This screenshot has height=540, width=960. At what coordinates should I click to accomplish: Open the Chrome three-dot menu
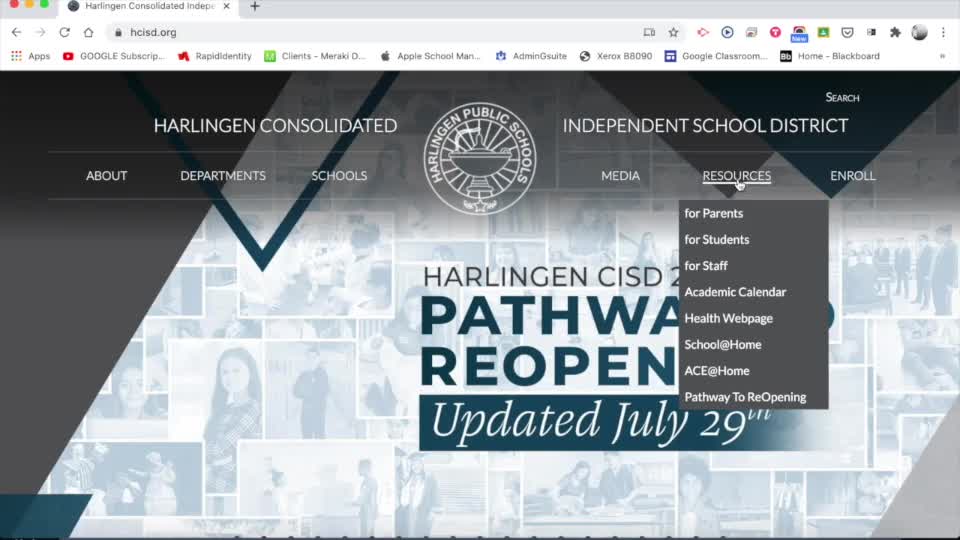click(x=943, y=32)
